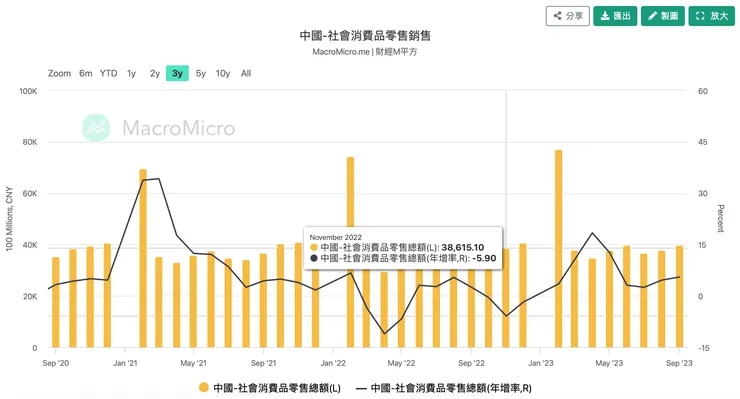Click the left axis label 100K
Image resolution: width=740 pixels, height=399 pixels.
28,91
